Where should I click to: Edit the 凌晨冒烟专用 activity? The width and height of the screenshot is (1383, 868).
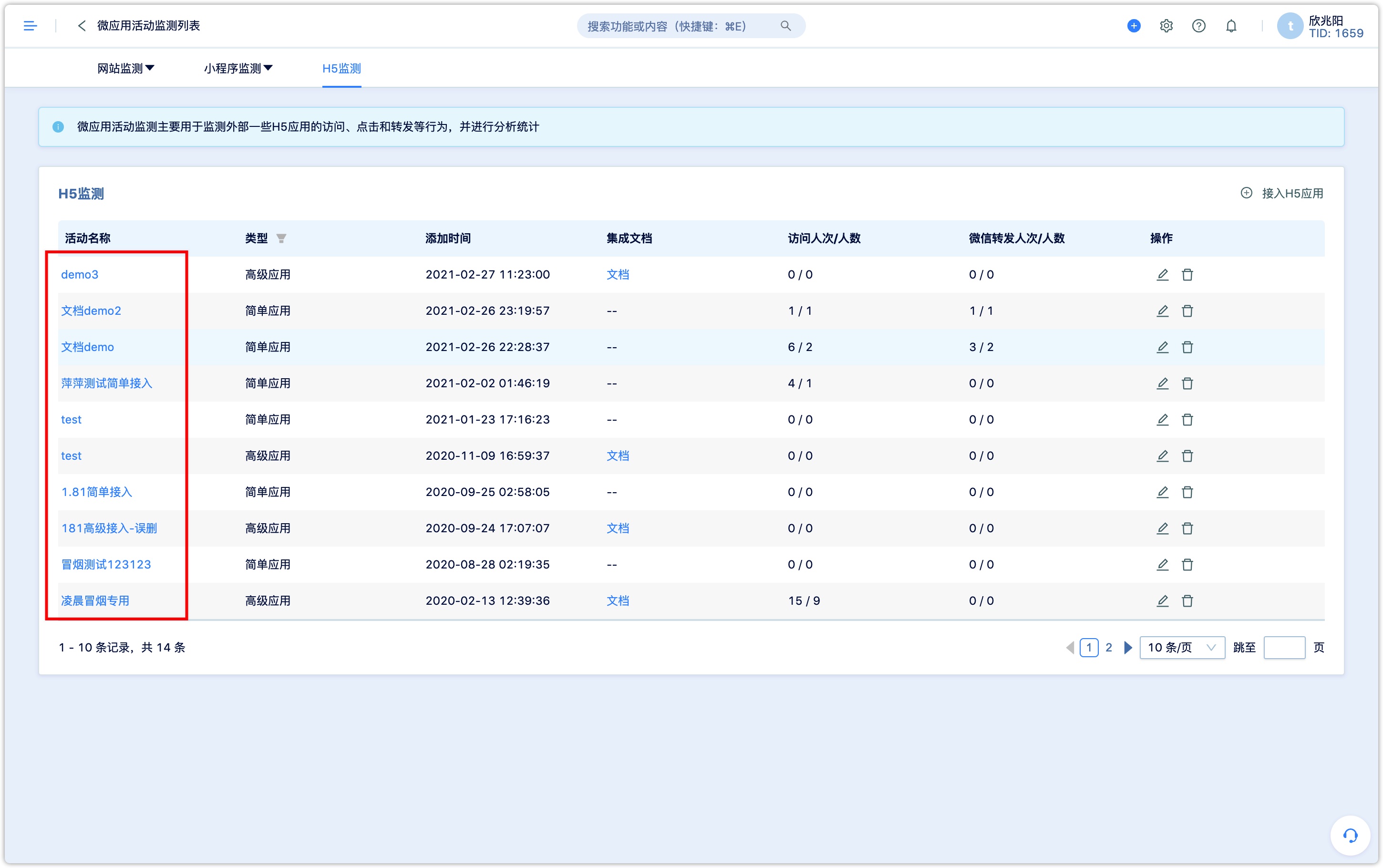tap(1162, 600)
